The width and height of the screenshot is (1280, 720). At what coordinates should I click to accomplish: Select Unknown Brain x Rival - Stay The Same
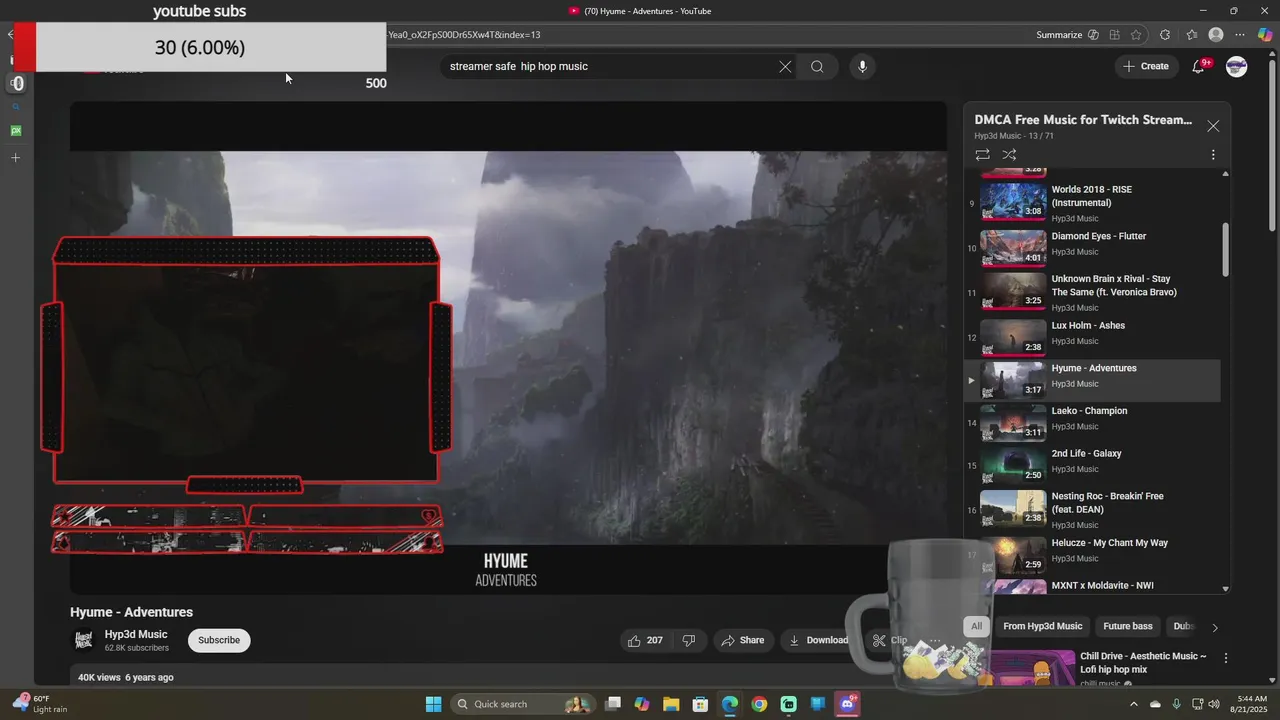point(1092,292)
